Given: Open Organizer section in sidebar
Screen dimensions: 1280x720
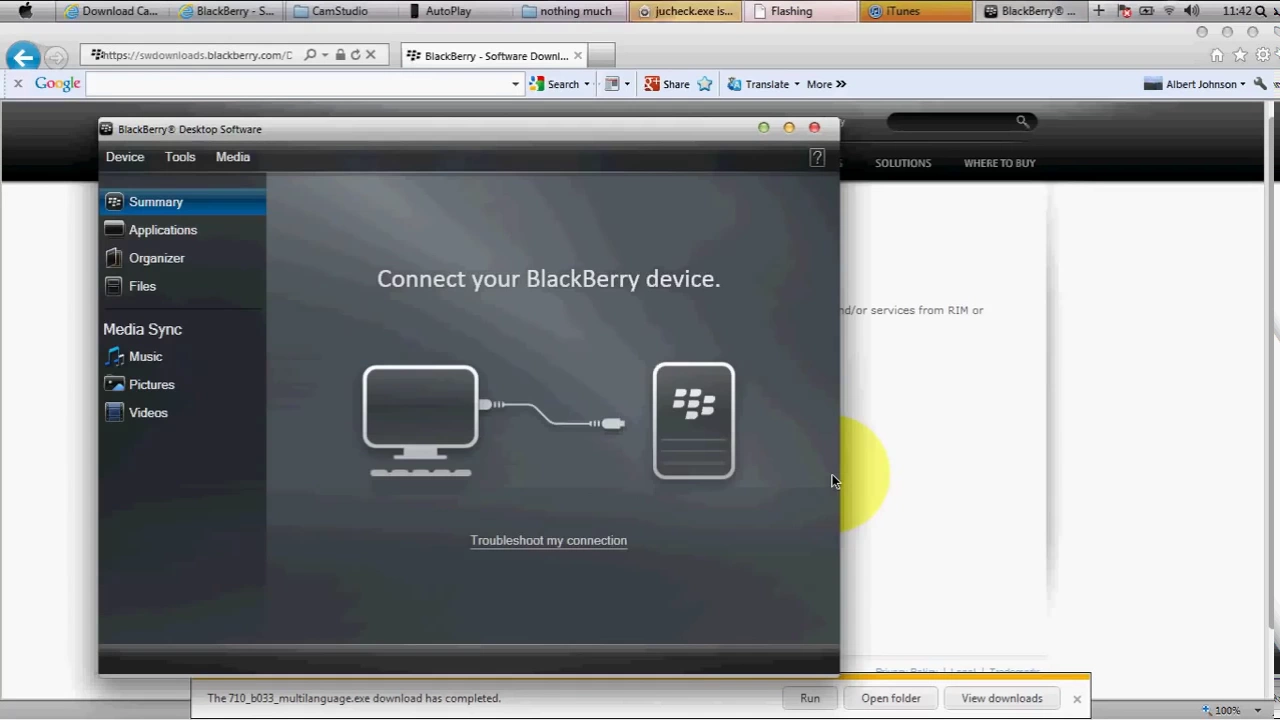Looking at the screenshot, I should coord(182,258).
